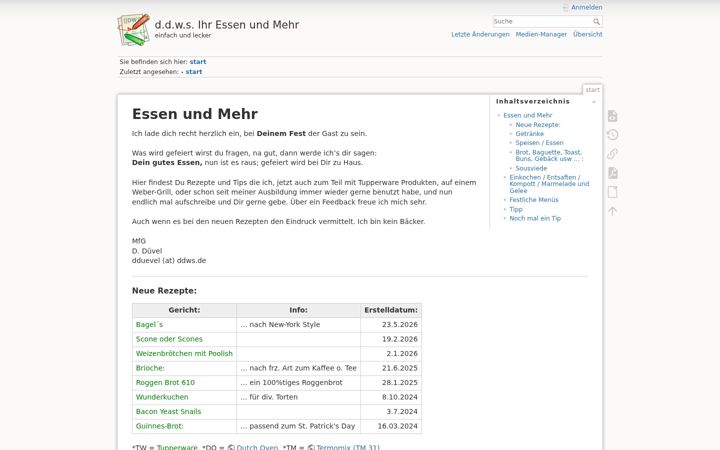Image resolution: width=720 pixels, height=450 pixels.
Task: Jump to Speisen / Essen in contents
Action: click(x=539, y=143)
